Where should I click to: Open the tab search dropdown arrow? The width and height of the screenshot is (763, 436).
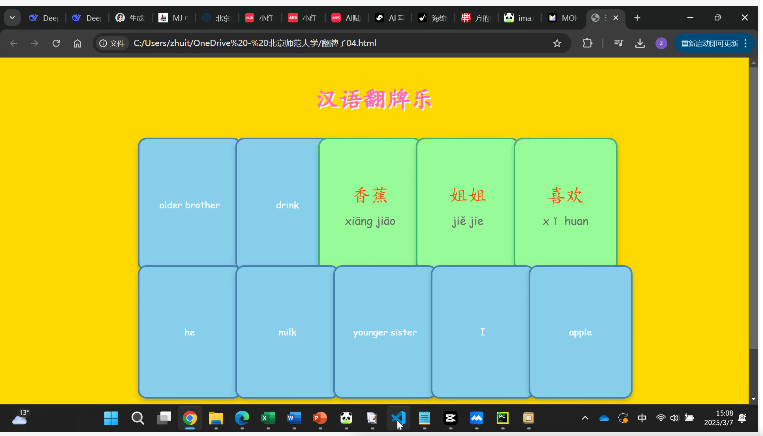click(13, 18)
